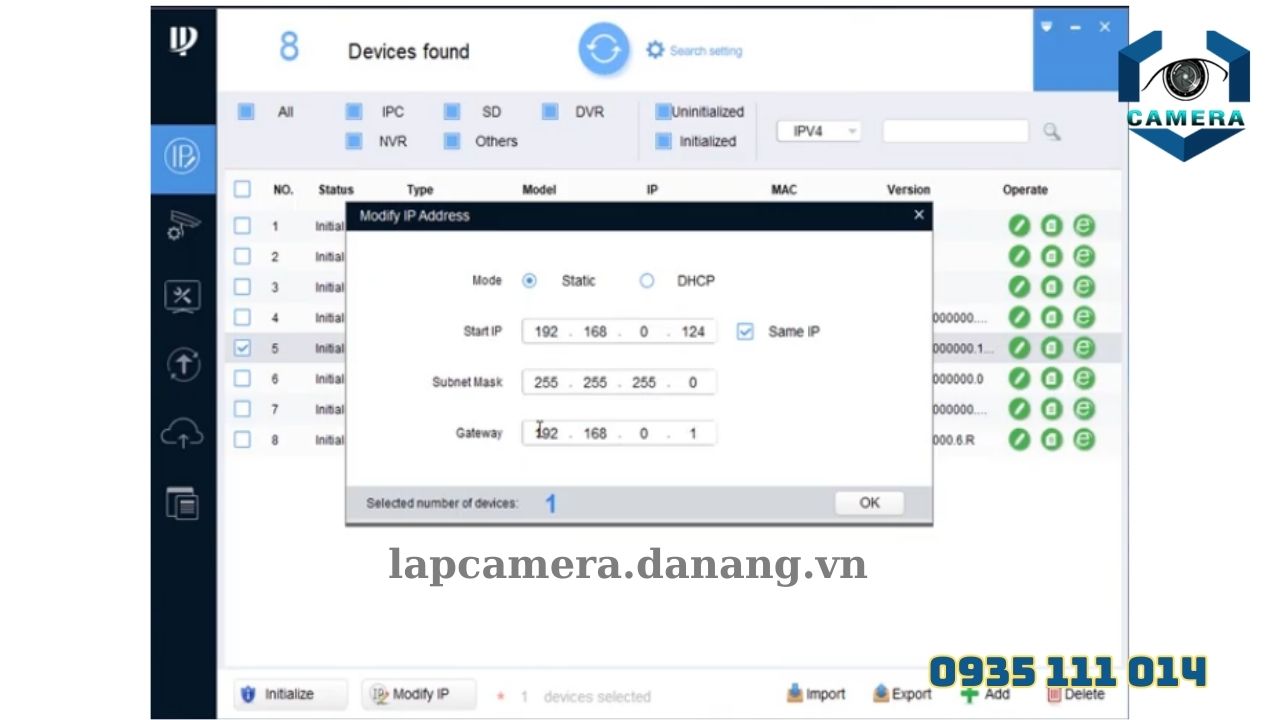This screenshot has width=1280, height=720.
Task: Open the device settings sidebar icon
Action: point(182,227)
